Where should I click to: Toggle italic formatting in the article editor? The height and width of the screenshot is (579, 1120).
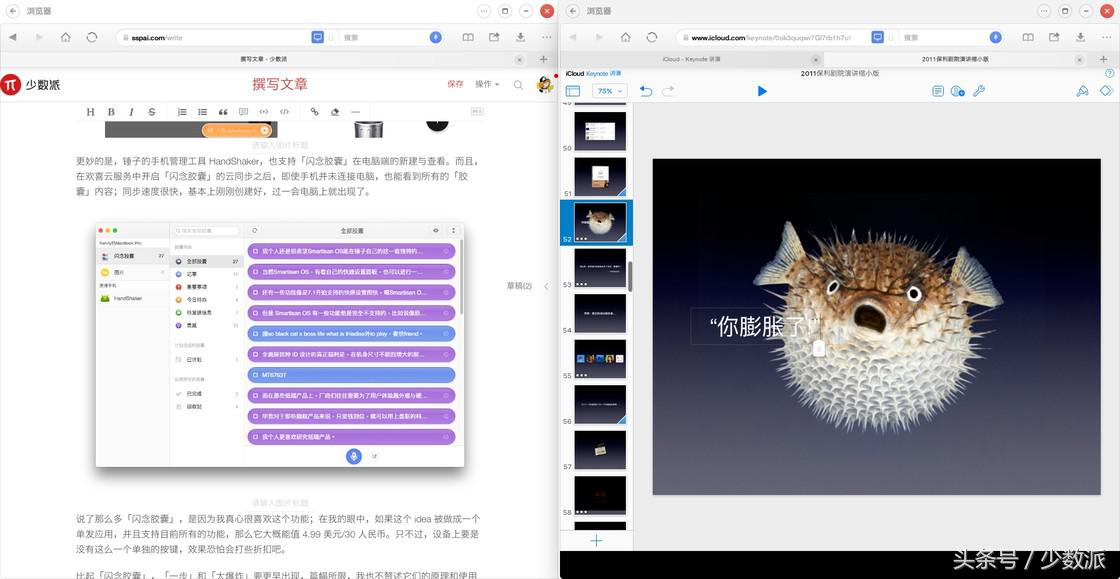point(130,113)
